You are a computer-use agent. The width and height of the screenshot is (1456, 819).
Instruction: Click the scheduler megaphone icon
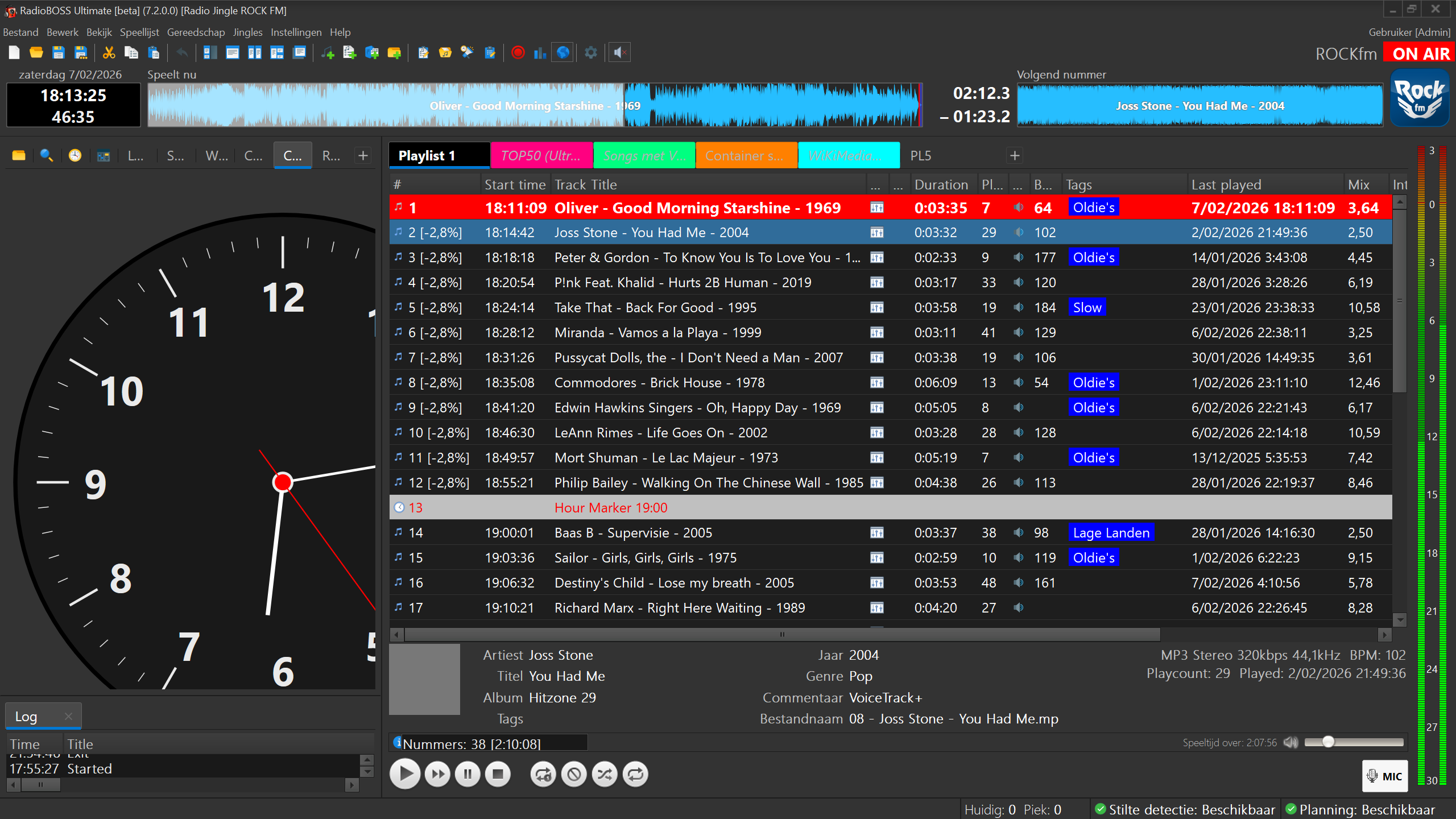click(x=467, y=53)
